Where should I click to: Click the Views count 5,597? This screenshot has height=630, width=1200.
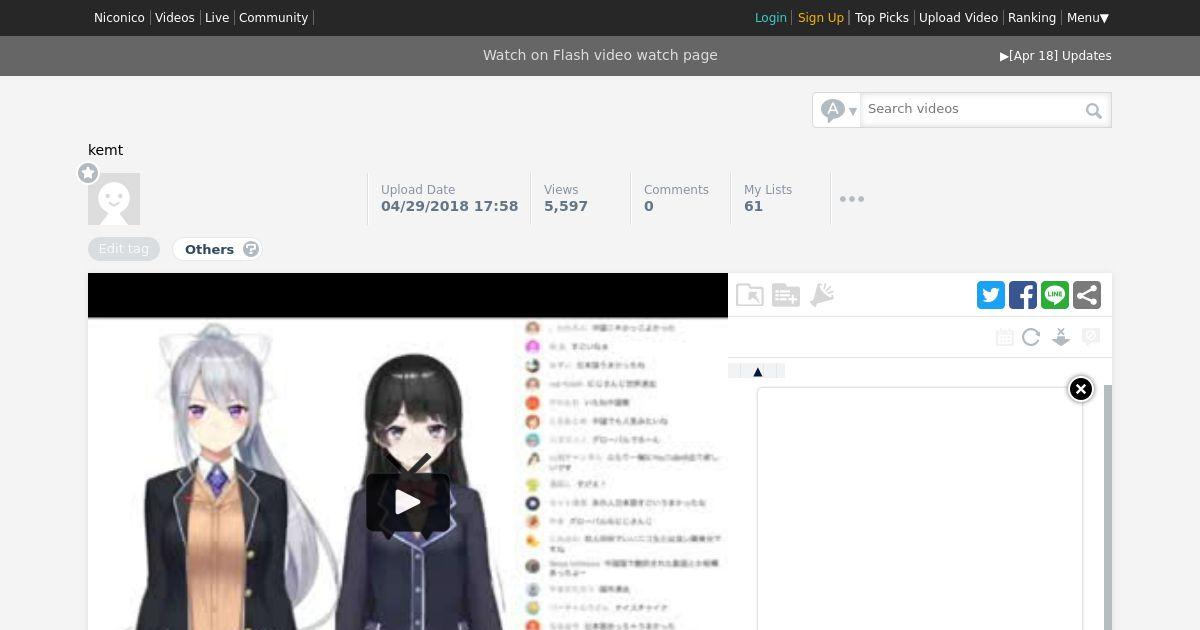(x=566, y=206)
